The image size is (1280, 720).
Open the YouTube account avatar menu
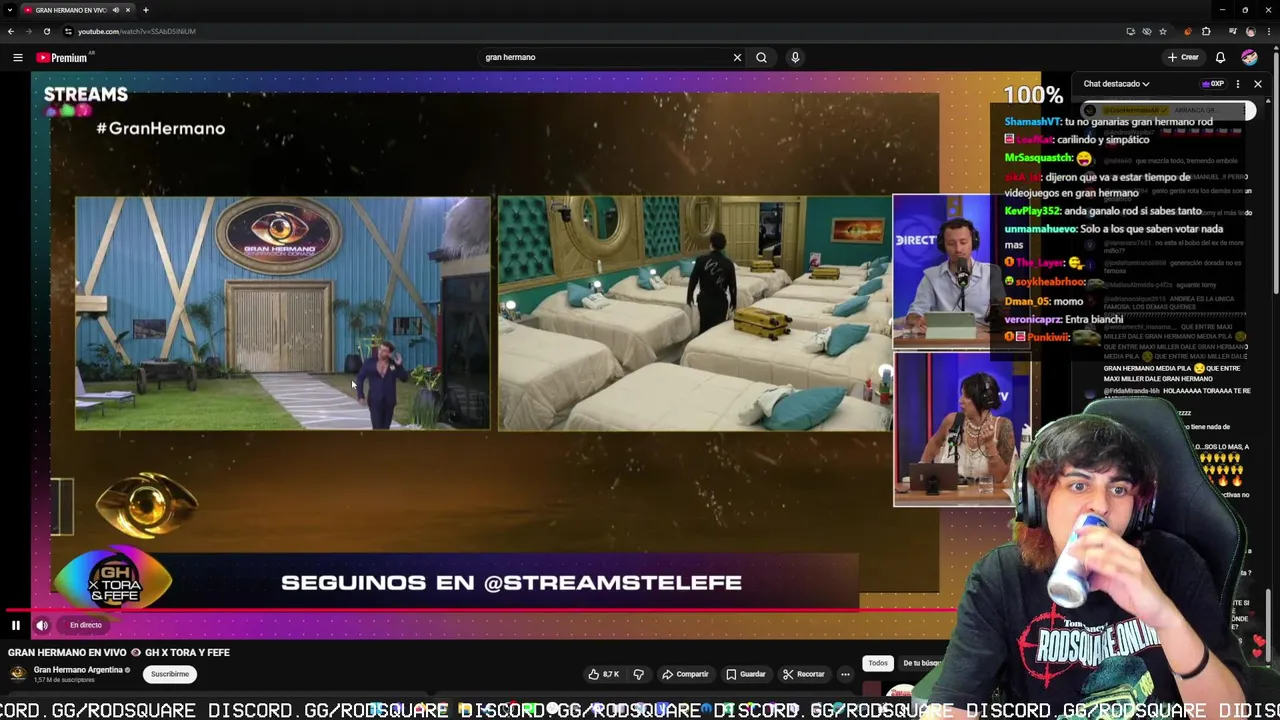click(x=1250, y=57)
